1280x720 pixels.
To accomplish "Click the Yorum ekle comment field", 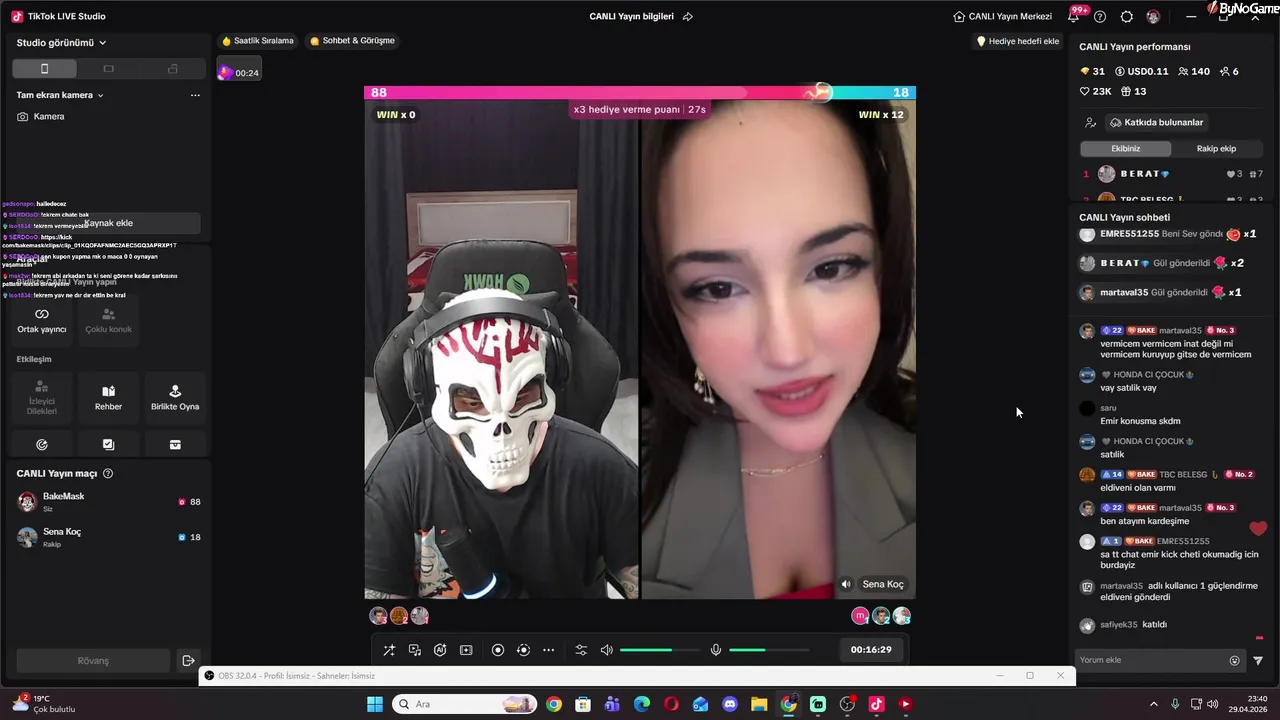I will click(1150, 660).
